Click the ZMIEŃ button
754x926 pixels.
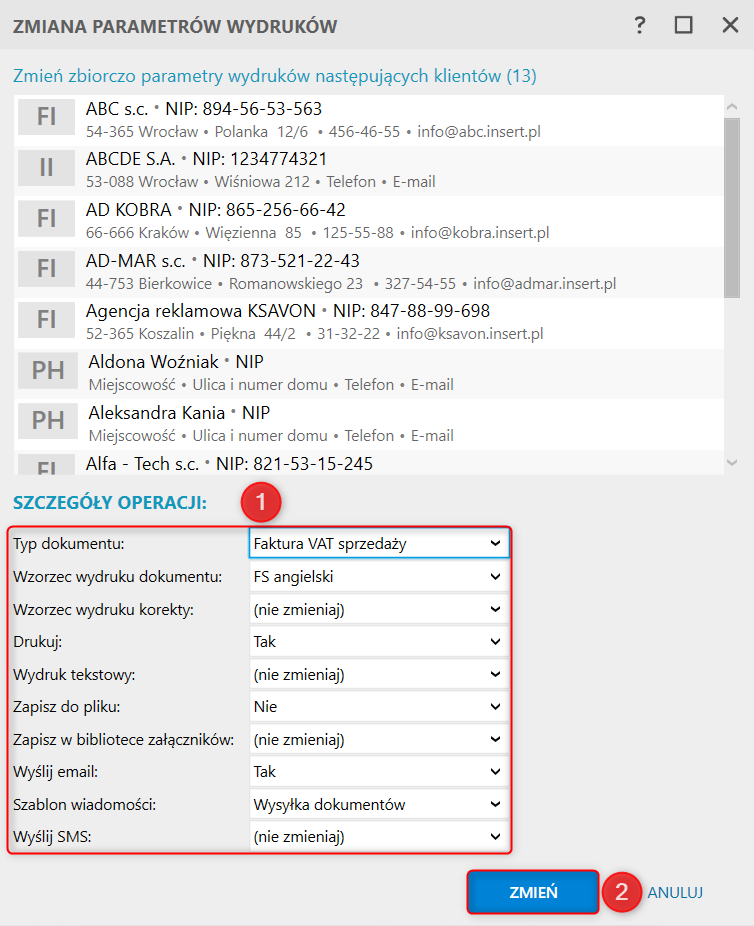tap(533, 892)
